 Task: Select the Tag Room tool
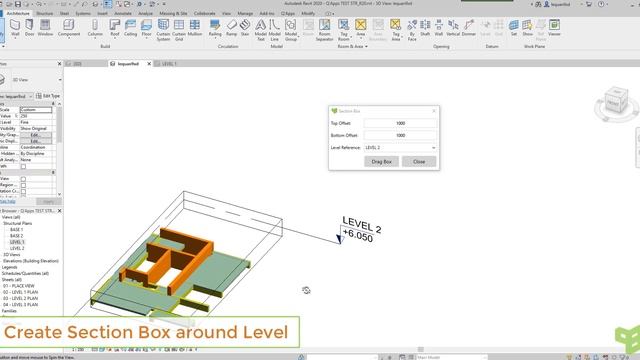(344, 29)
